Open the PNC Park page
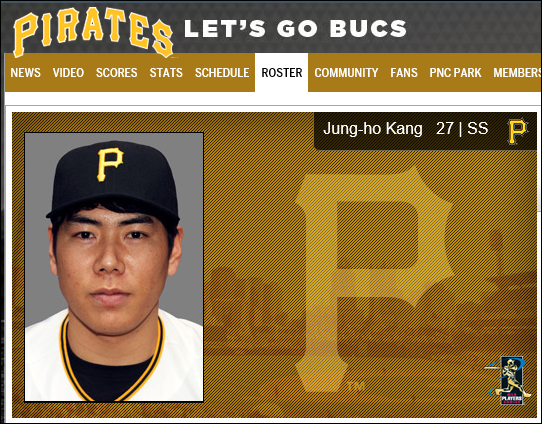This screenshot has width=542, height=424. point(455,73)
